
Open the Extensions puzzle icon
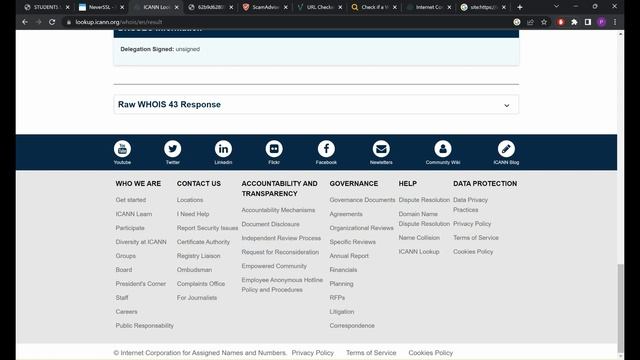click(x=574, y=22)
